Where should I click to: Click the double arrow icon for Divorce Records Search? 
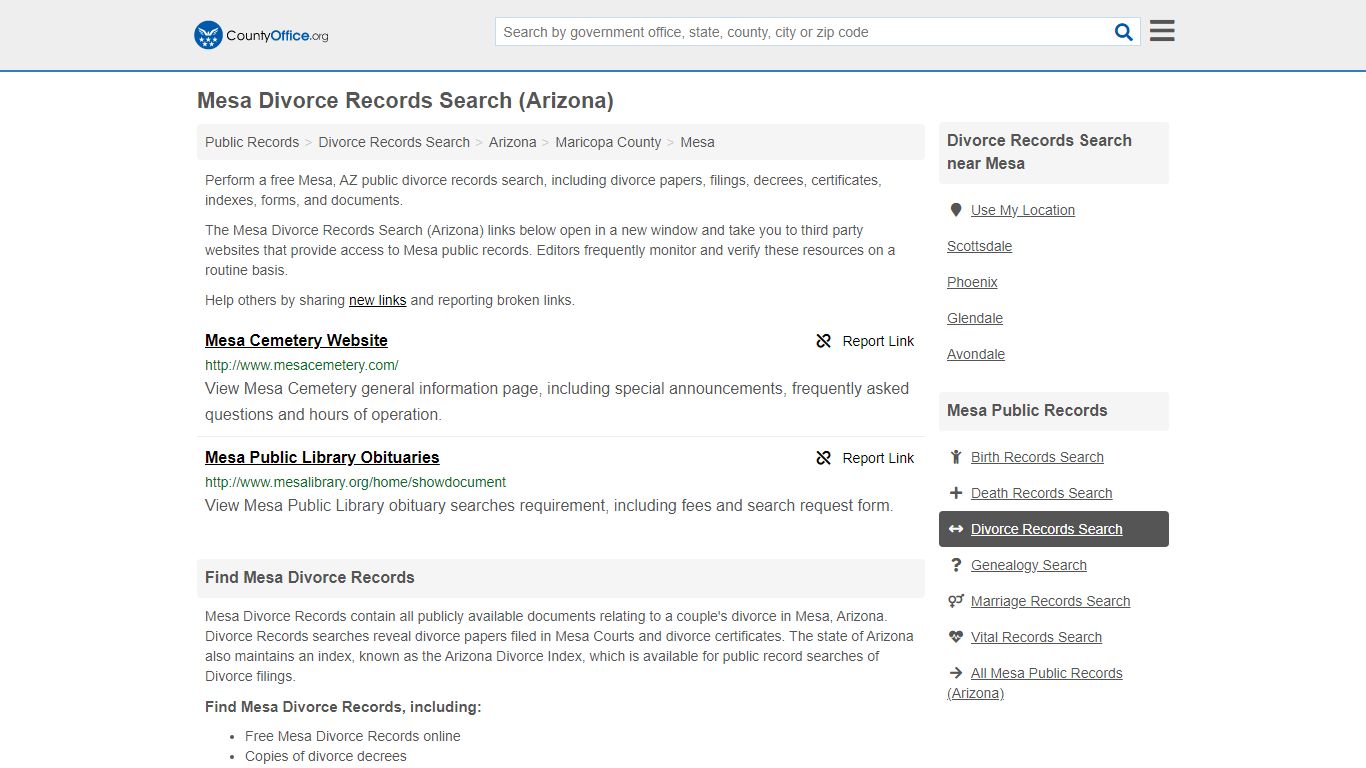(956, 529)
